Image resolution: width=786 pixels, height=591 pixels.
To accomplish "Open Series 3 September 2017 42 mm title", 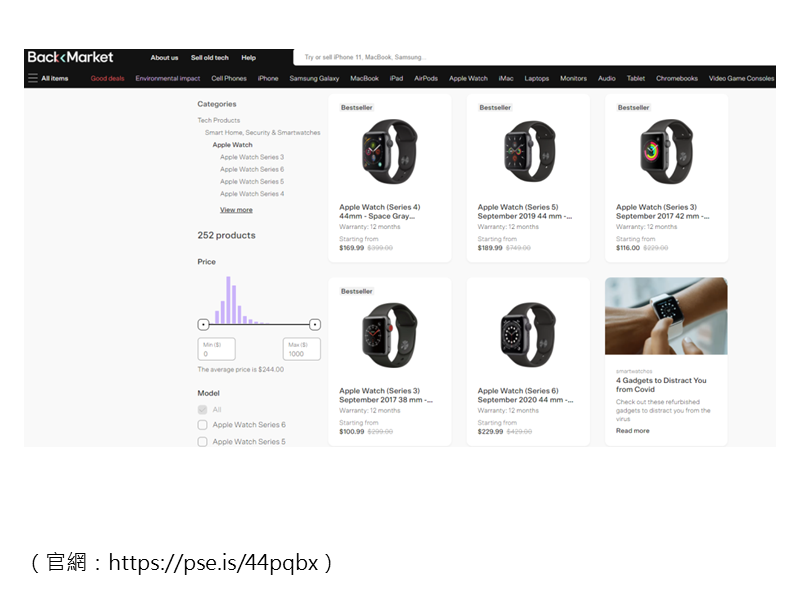I will point(663,212).
